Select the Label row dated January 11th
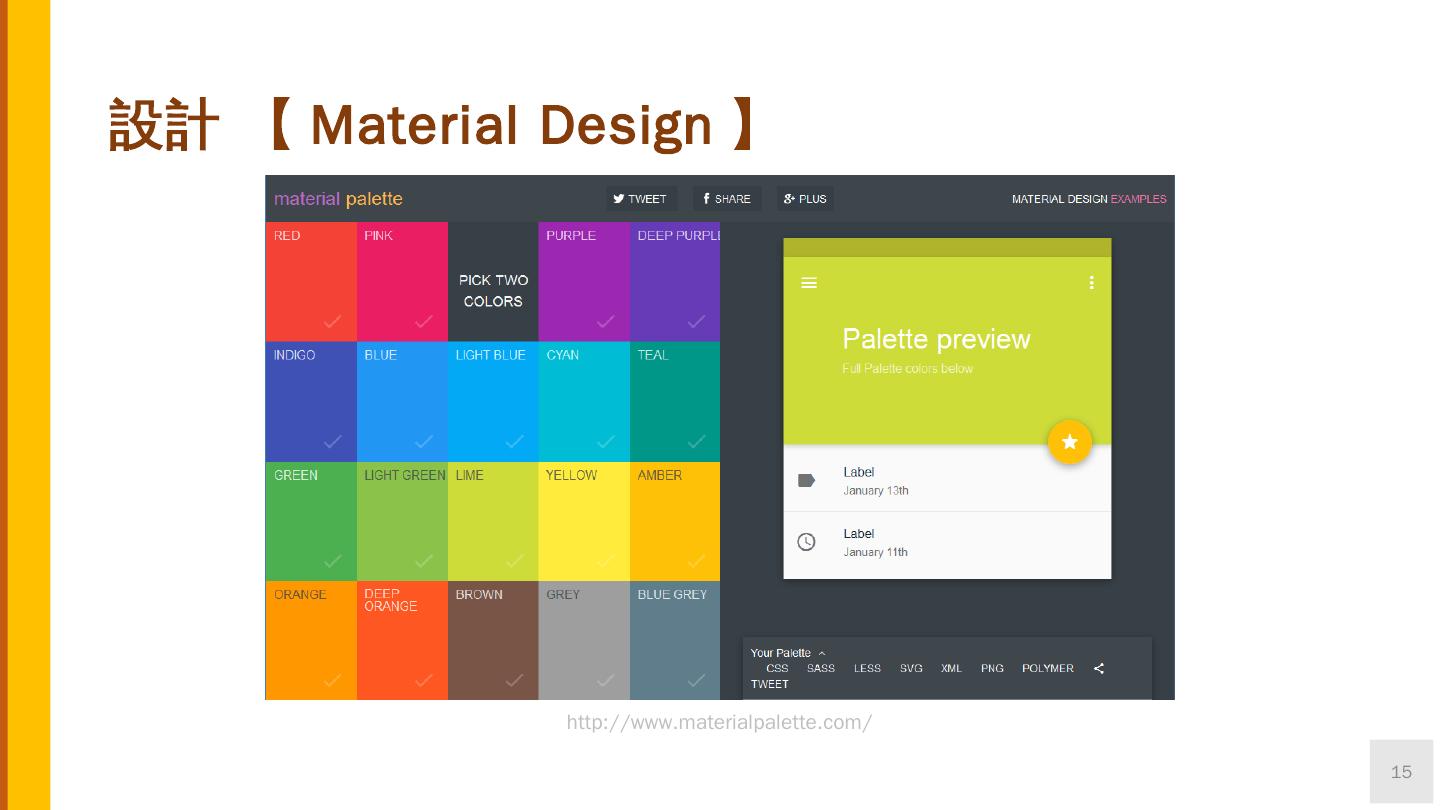The height and width of the screenshot is (810, 1440). point(947,543)
